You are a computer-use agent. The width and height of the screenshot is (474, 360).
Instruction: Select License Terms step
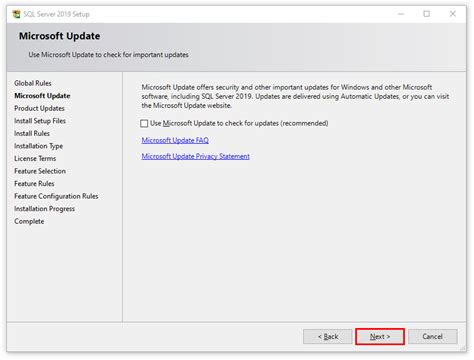(35, 159)
